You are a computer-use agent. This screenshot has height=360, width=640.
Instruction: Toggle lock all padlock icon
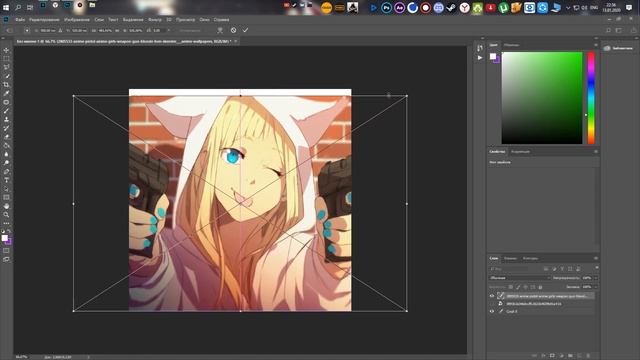click(540, 287)
